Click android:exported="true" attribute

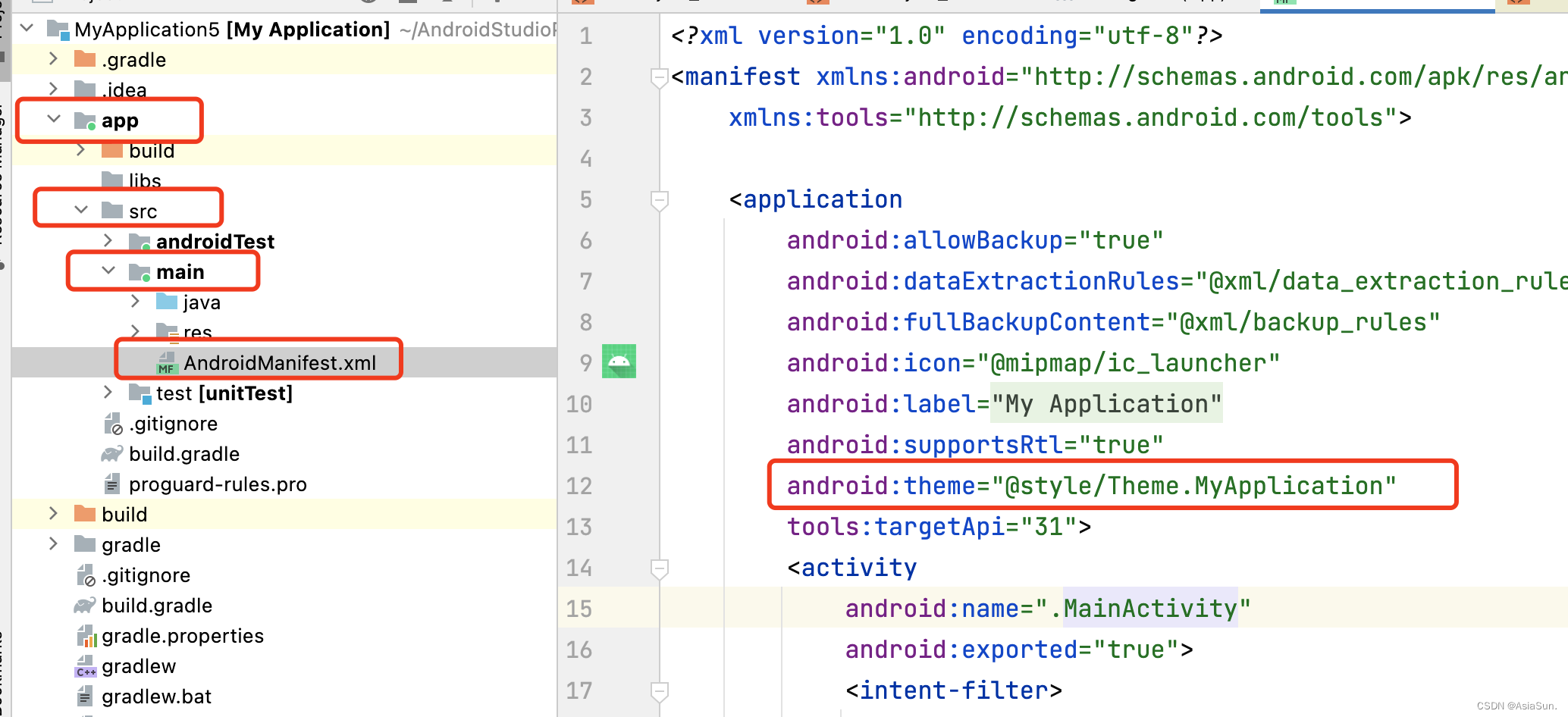1012,650
